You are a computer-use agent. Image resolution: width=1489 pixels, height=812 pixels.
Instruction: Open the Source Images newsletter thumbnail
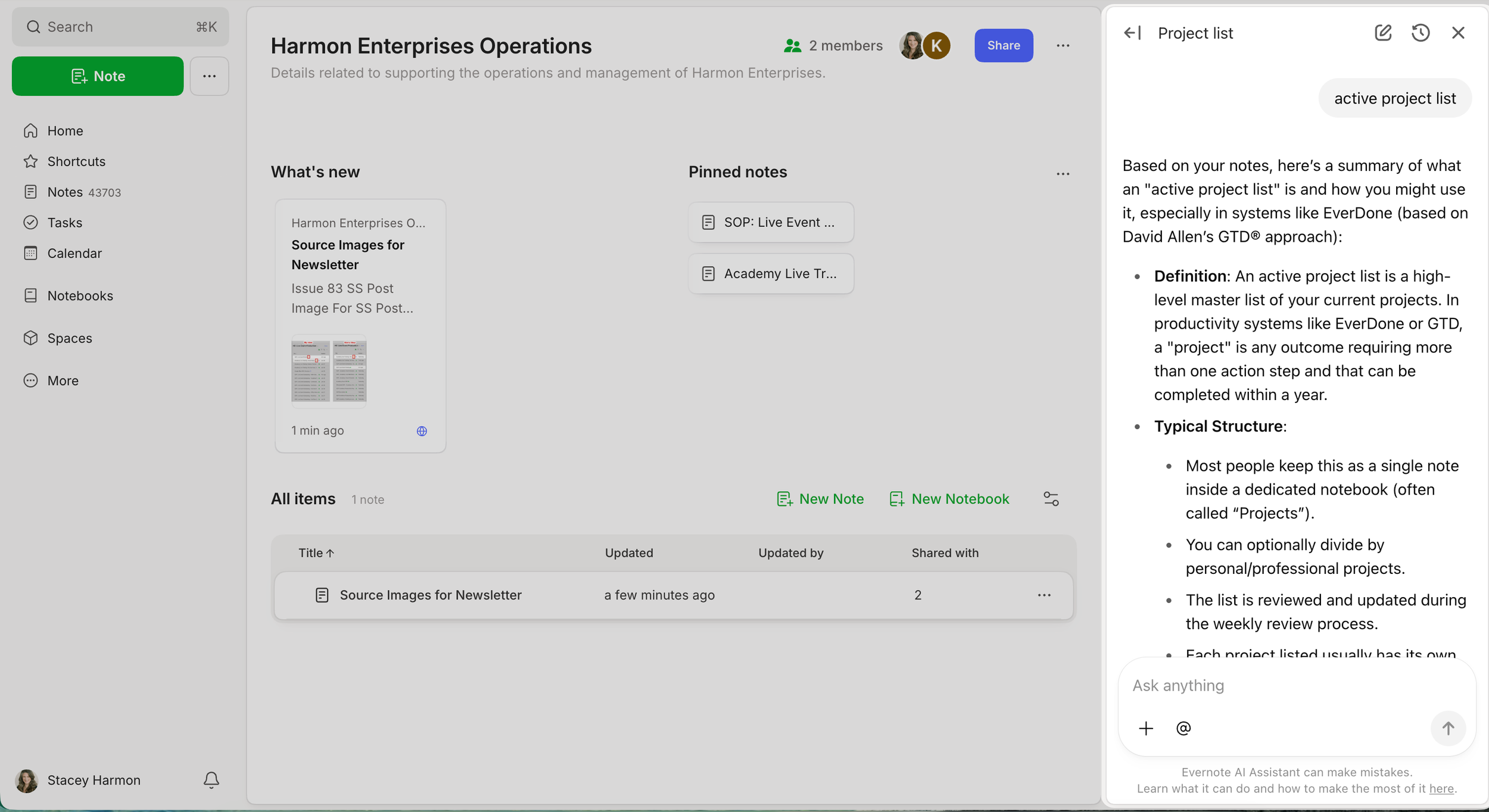coord(329,371)
